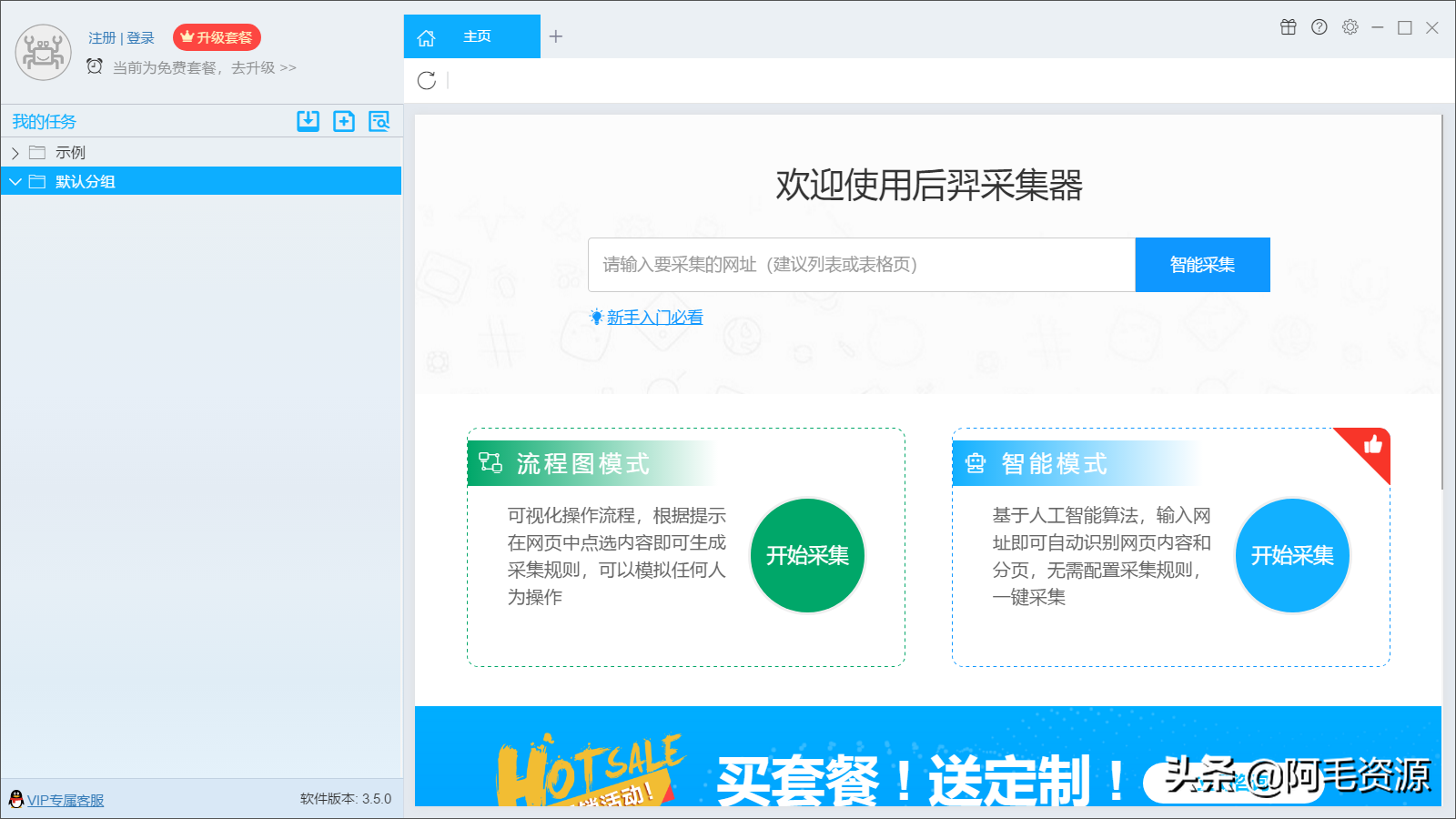1456x819 pixels.
Task: Open the help question mark icon
Action: 1319,27
